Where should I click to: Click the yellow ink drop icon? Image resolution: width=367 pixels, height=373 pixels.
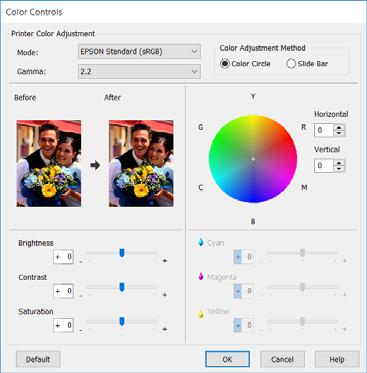[x=201, y=314]
